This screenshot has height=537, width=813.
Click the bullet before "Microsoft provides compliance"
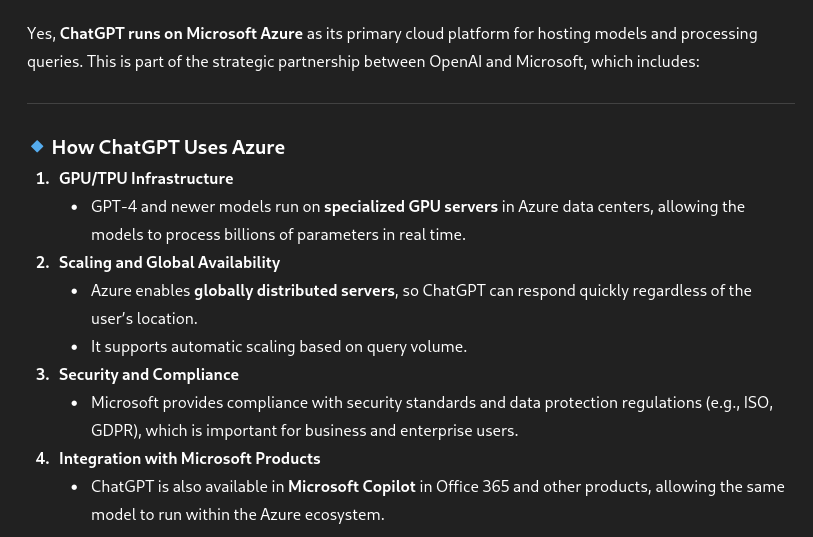(x=75, y=403)
